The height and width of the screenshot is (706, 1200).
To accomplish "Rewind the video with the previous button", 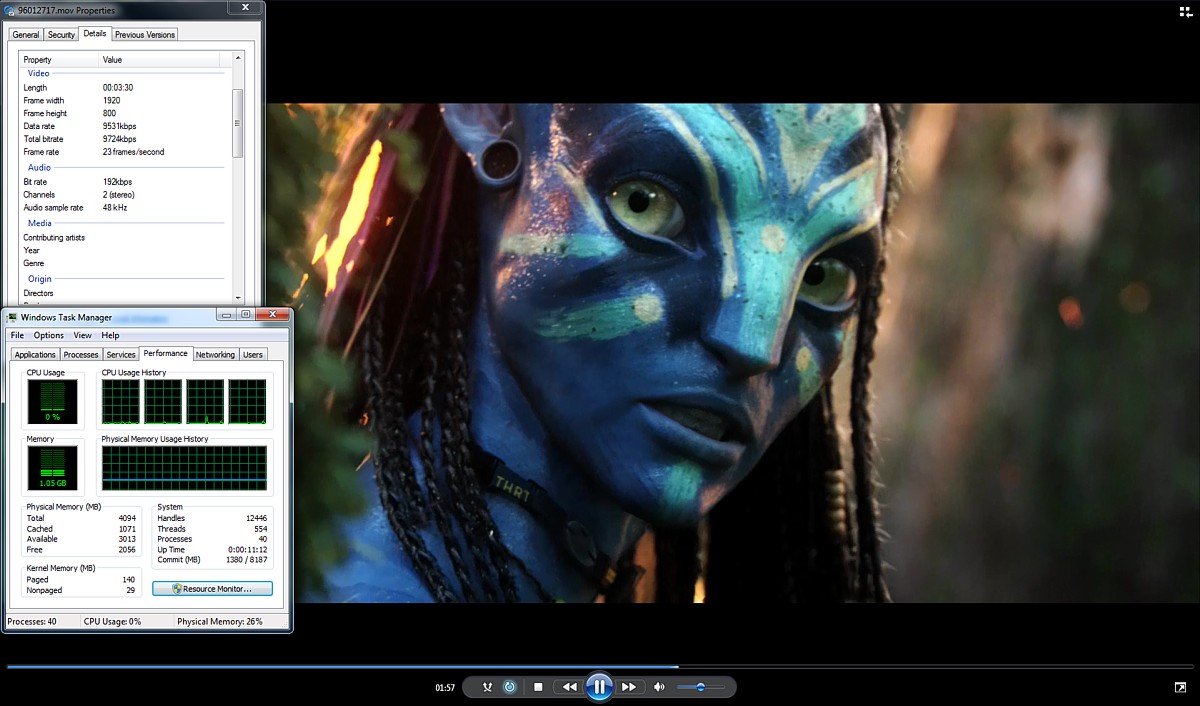I will (x=569, y=687).
